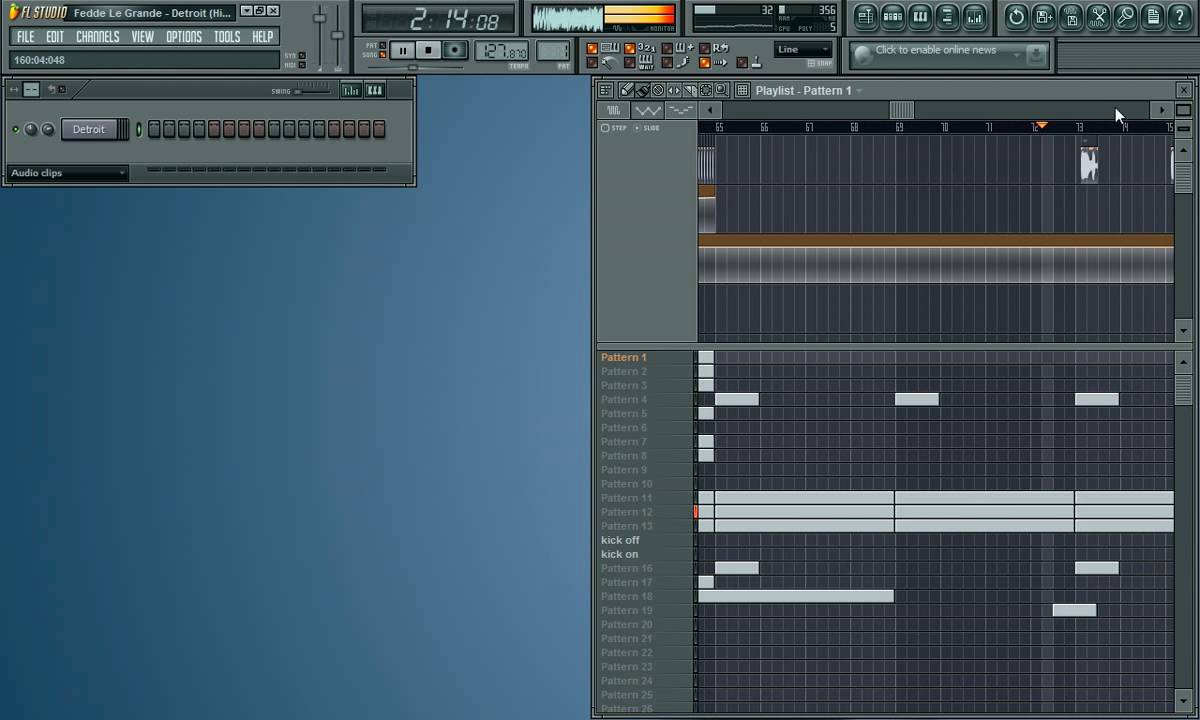Open the FILE menu
The width and height of the screenshot is (1200, 720).
(25, 36)
